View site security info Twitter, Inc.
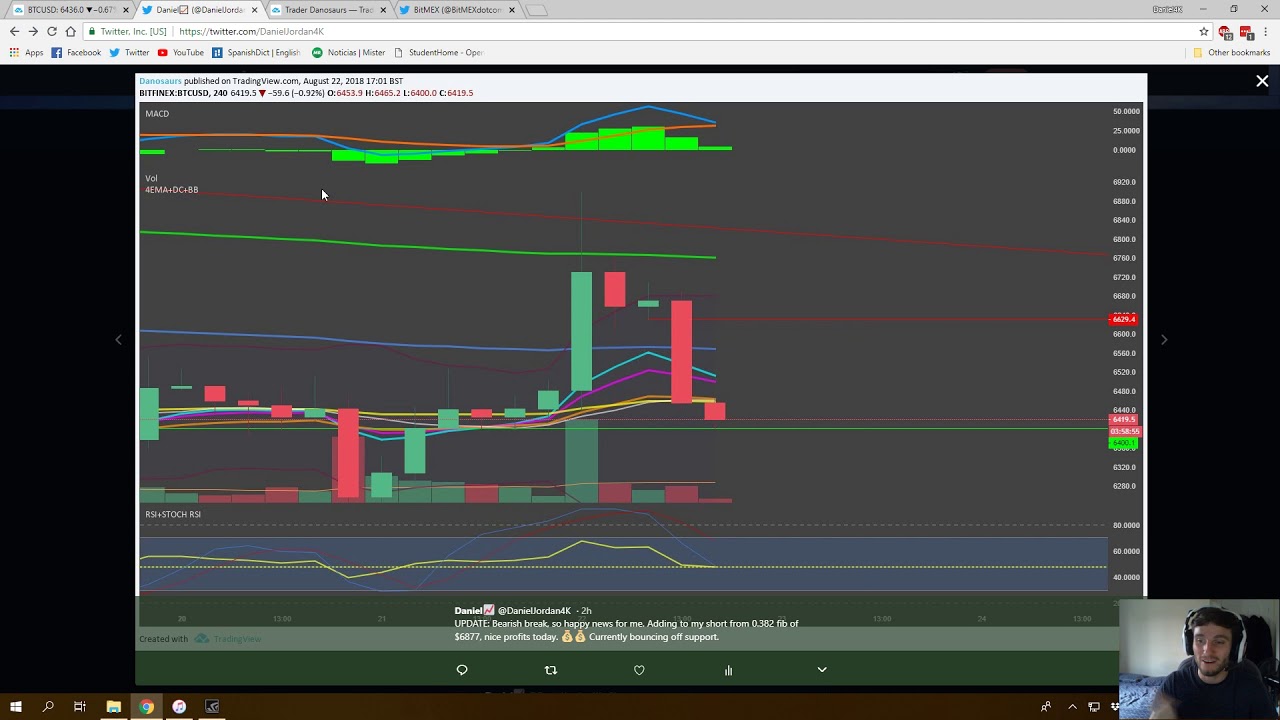Image resolution: width=1280 pixels, height=720 pixels. 127,31
